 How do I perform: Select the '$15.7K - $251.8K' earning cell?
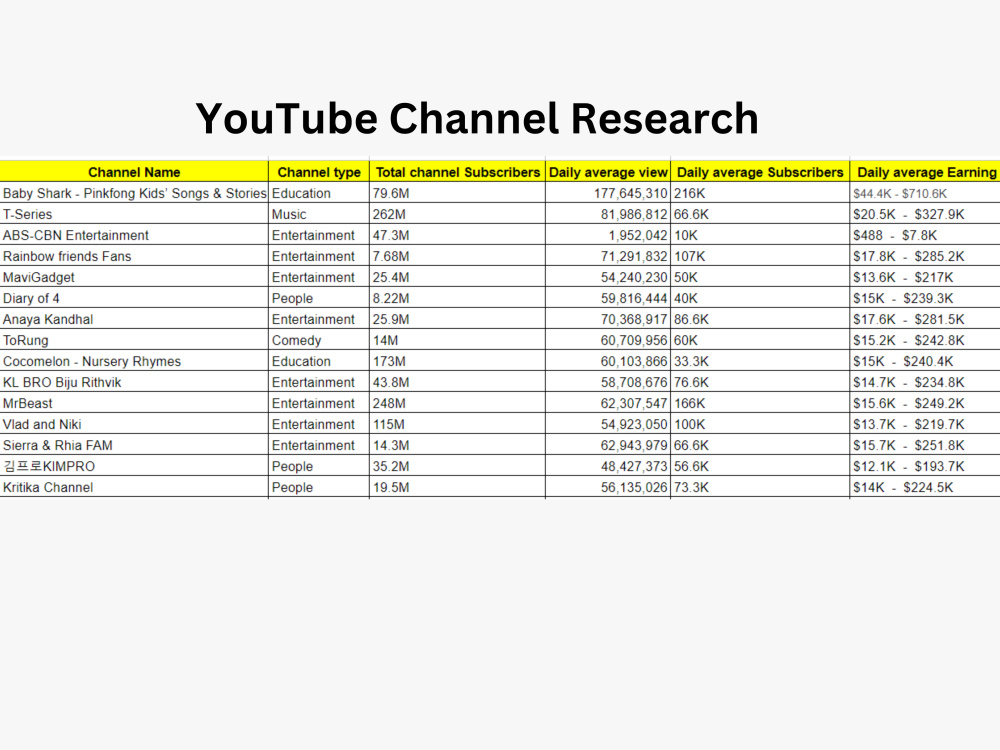point(925,446)
